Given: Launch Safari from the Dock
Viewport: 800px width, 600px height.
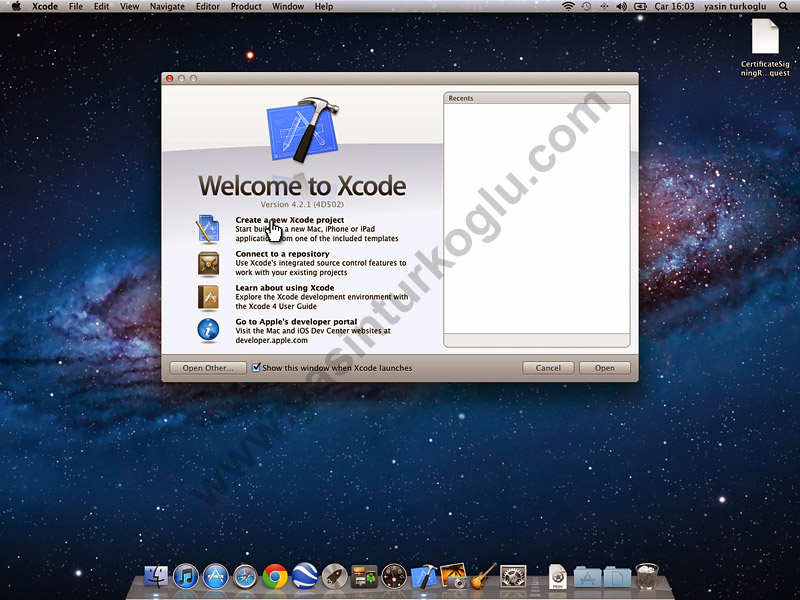Looking at the screenshot, I should click(x=245, y=577).
